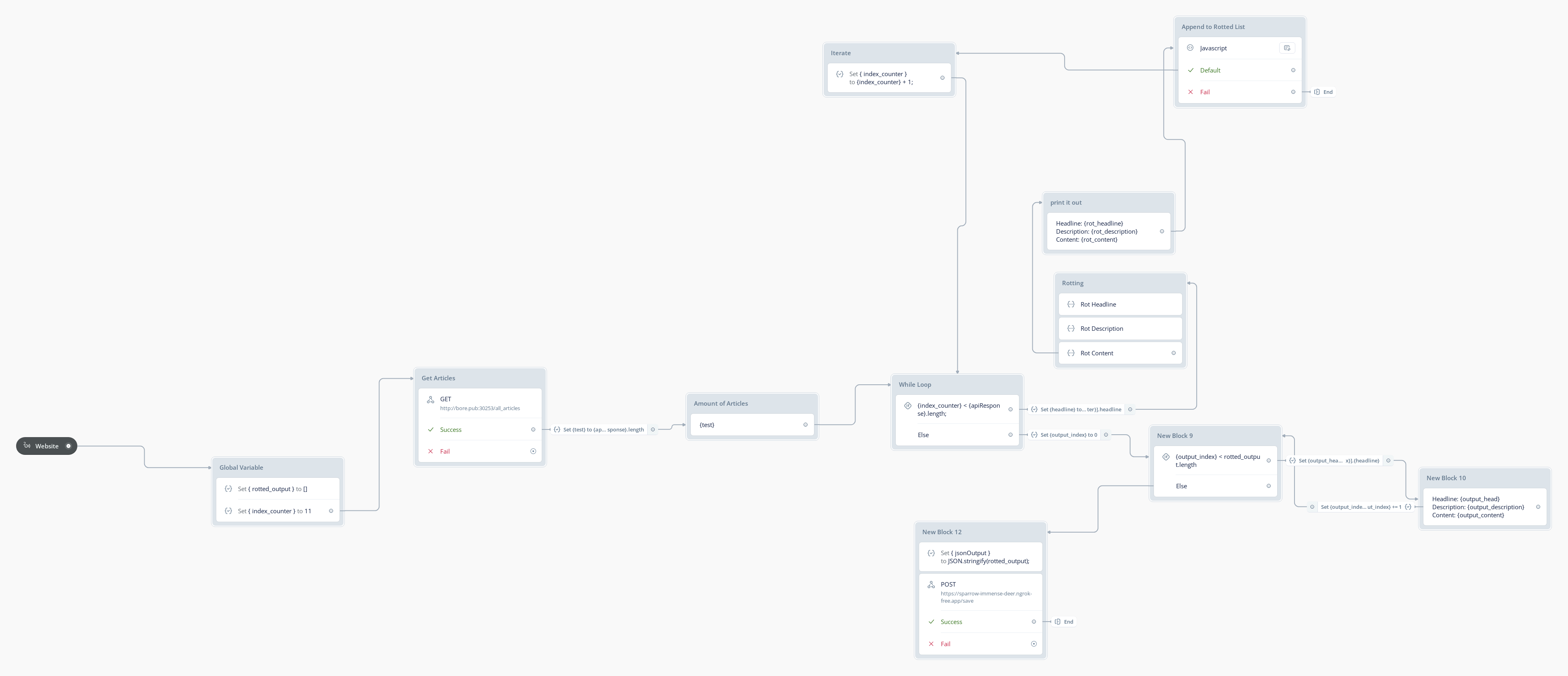Click the IF condition icon in While Loop
Screen dimensions: 1568x676
[x=907, y=406]
